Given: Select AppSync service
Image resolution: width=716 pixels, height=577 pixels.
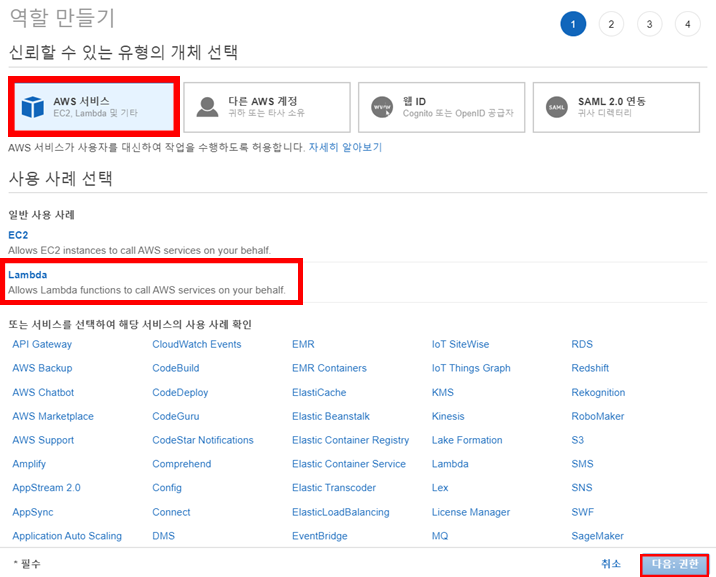Looking at the screenshot, I should coord(33,512).
